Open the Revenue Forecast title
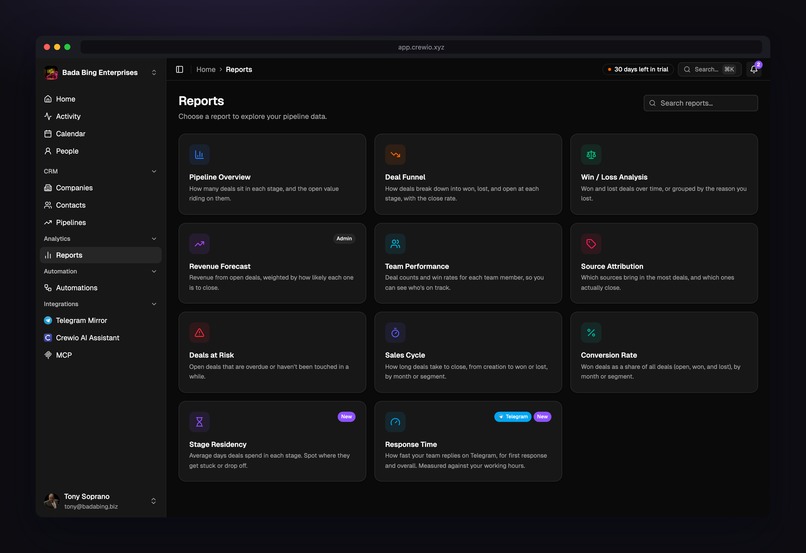This screenshot has width=806, height=553. tap(219, 266)
